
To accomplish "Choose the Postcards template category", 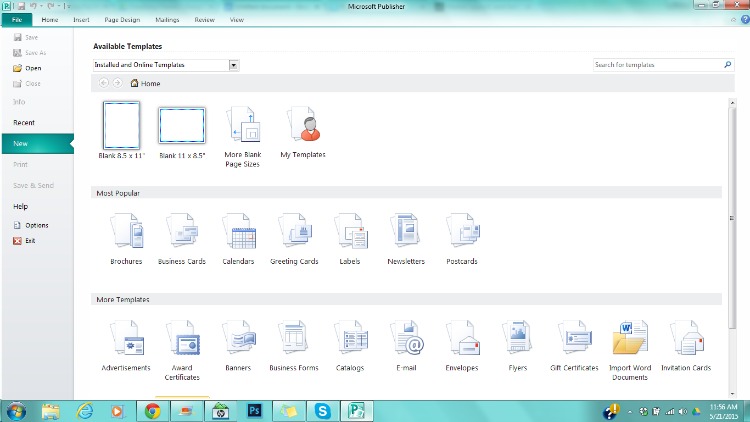I will pos(462,239).
